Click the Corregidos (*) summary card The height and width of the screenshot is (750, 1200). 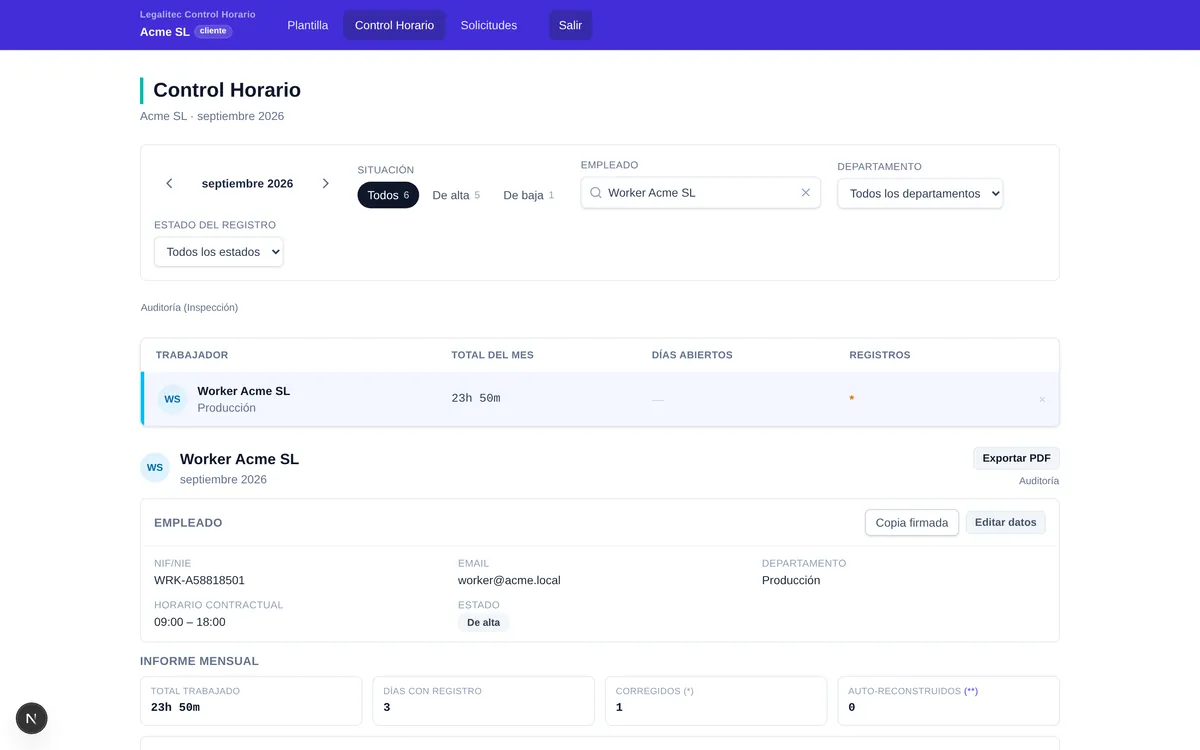click(716, 700)
